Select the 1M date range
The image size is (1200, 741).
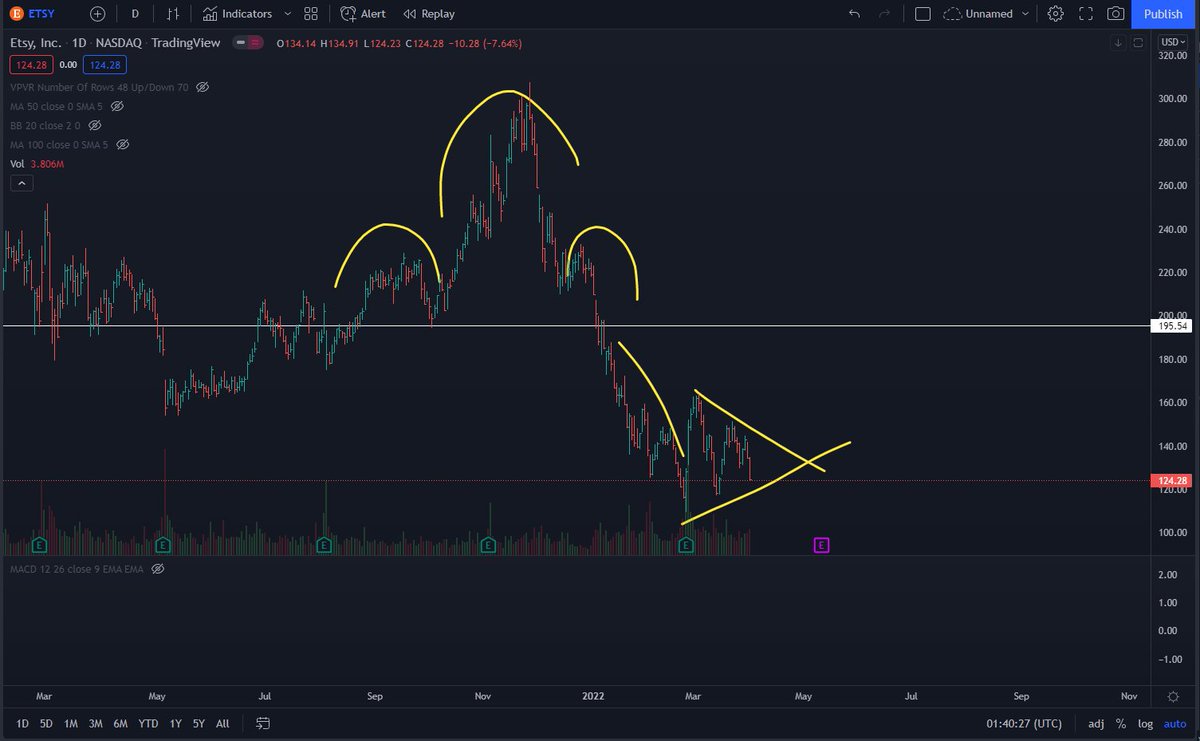click(x=71, y=723)
